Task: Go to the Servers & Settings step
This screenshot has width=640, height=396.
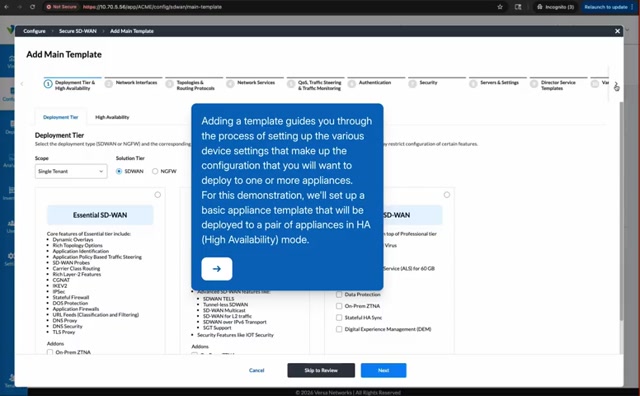Action: pyautogui.click(x=498, y=83)
